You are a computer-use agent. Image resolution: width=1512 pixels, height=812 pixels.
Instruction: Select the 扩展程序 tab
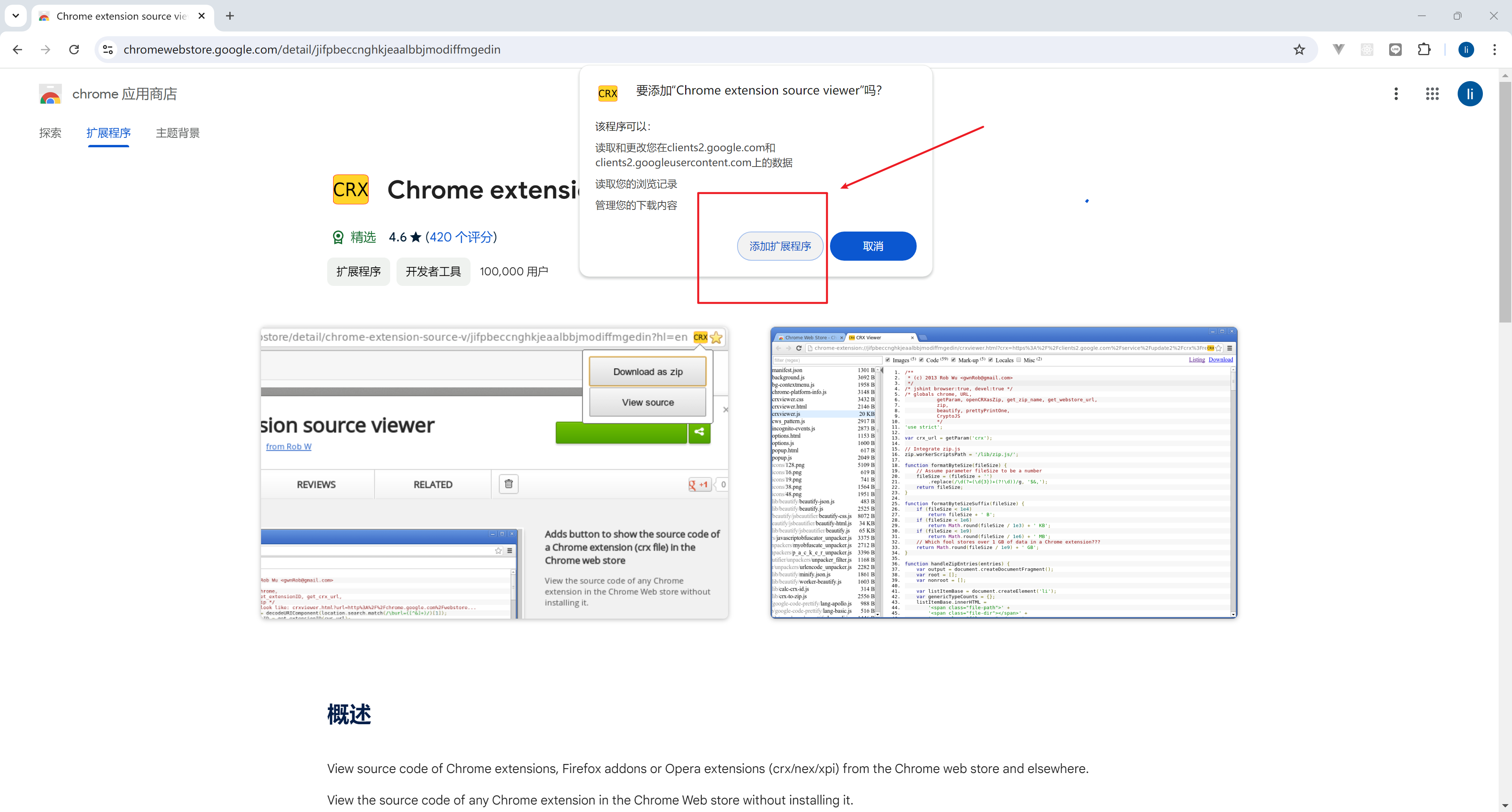point(109,133)
